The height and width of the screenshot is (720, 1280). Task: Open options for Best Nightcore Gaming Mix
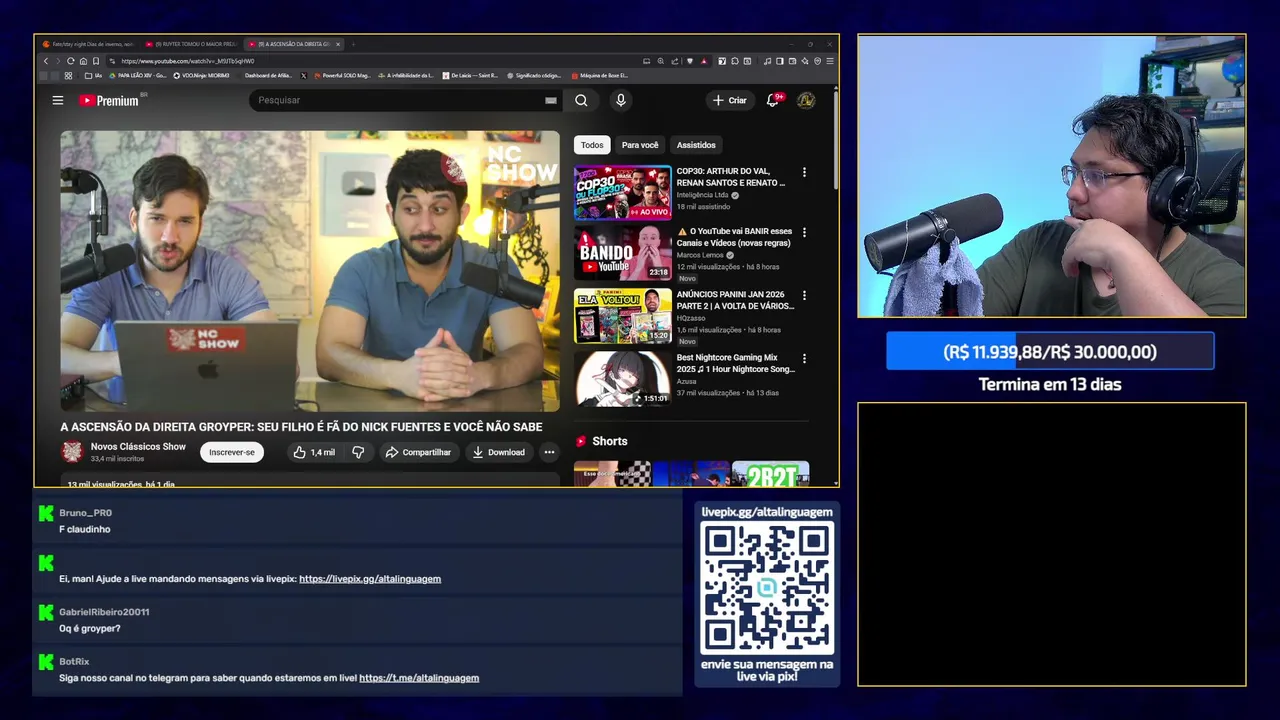pos(804,358)
